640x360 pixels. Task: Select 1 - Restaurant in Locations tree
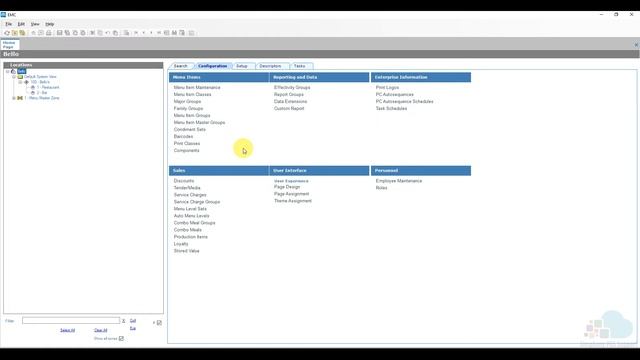point(48,87)
